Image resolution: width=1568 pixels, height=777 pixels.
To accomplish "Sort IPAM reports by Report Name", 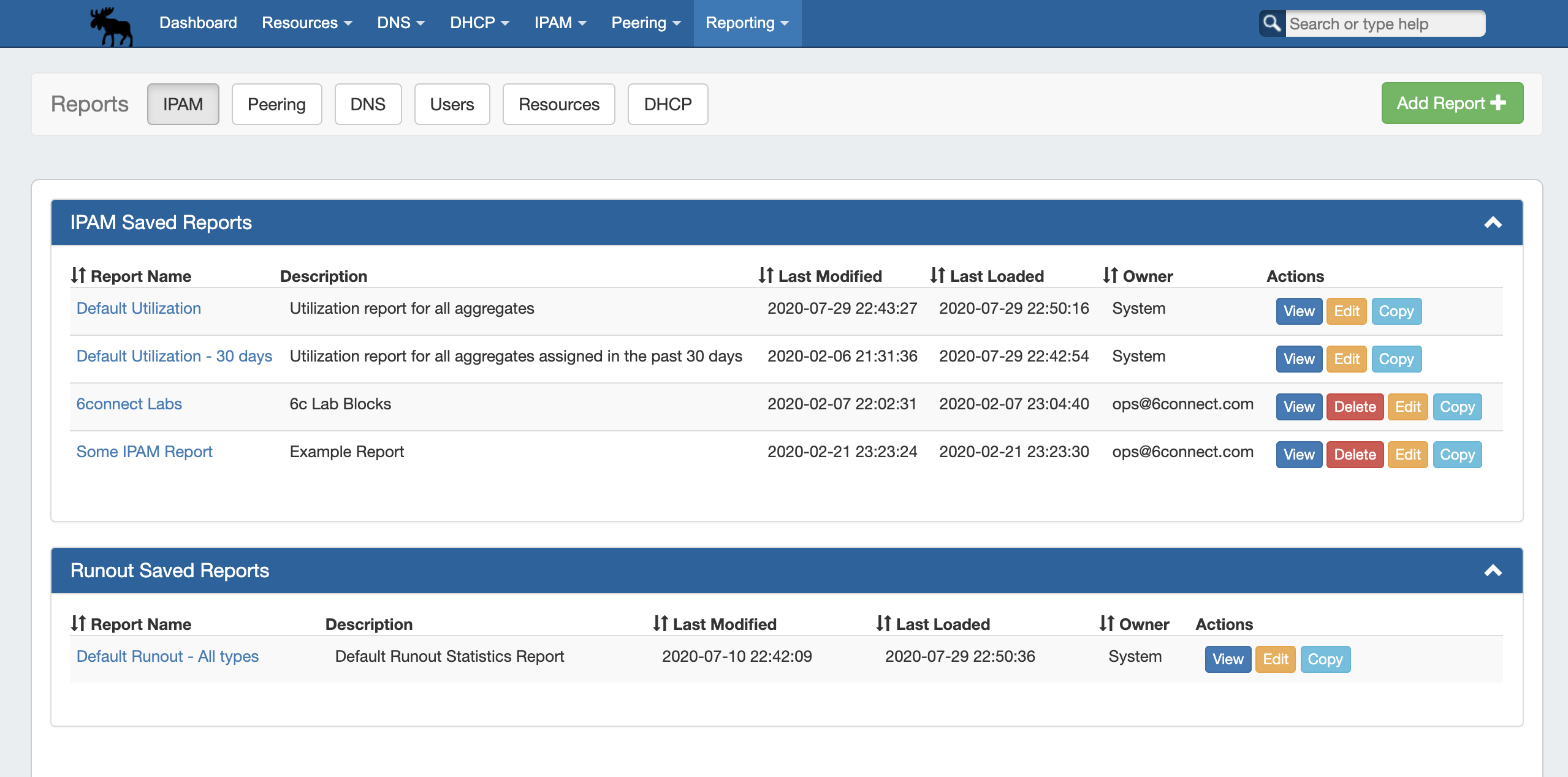I will (131, 276).
